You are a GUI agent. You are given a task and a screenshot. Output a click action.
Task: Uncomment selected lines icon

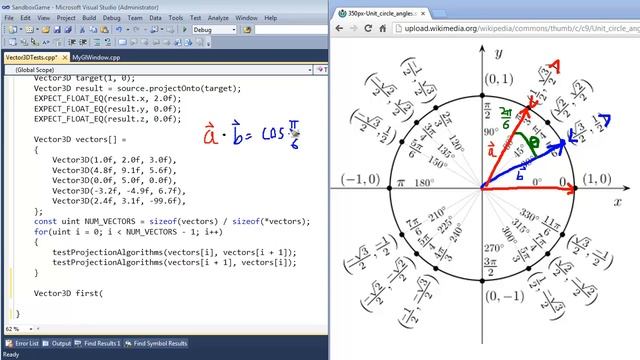(108, 42)
